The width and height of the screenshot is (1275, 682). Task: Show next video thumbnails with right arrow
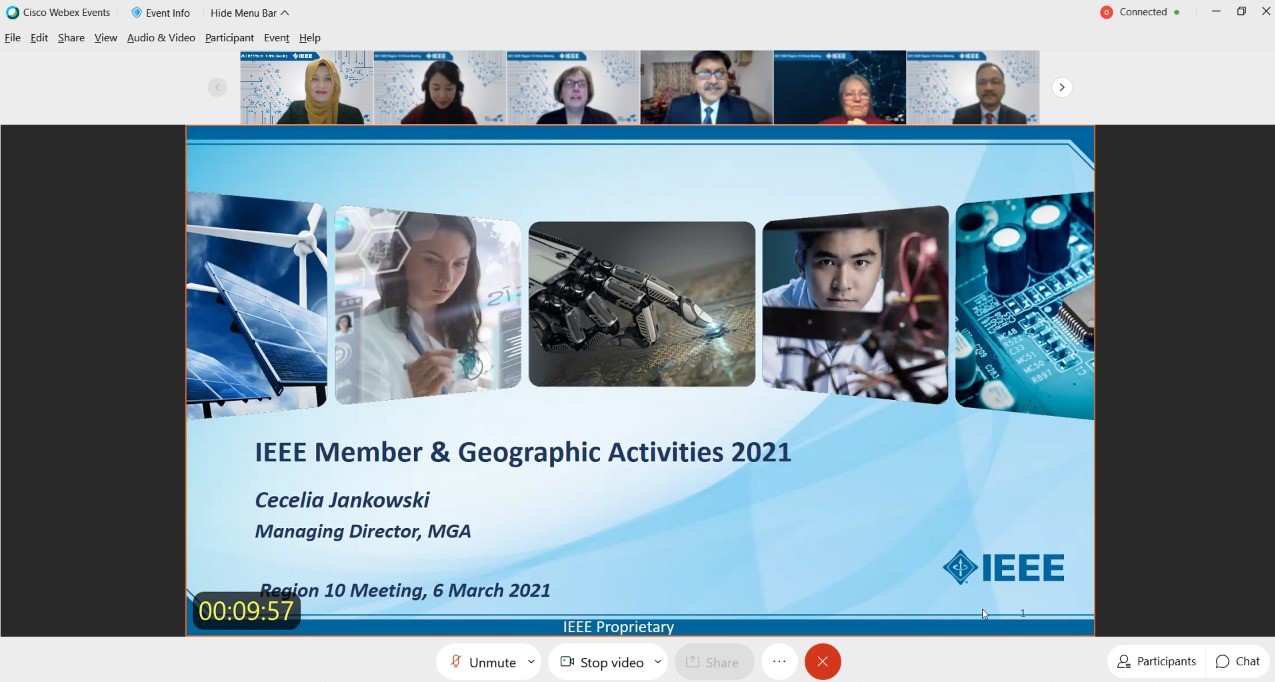tap(1062, 87)
